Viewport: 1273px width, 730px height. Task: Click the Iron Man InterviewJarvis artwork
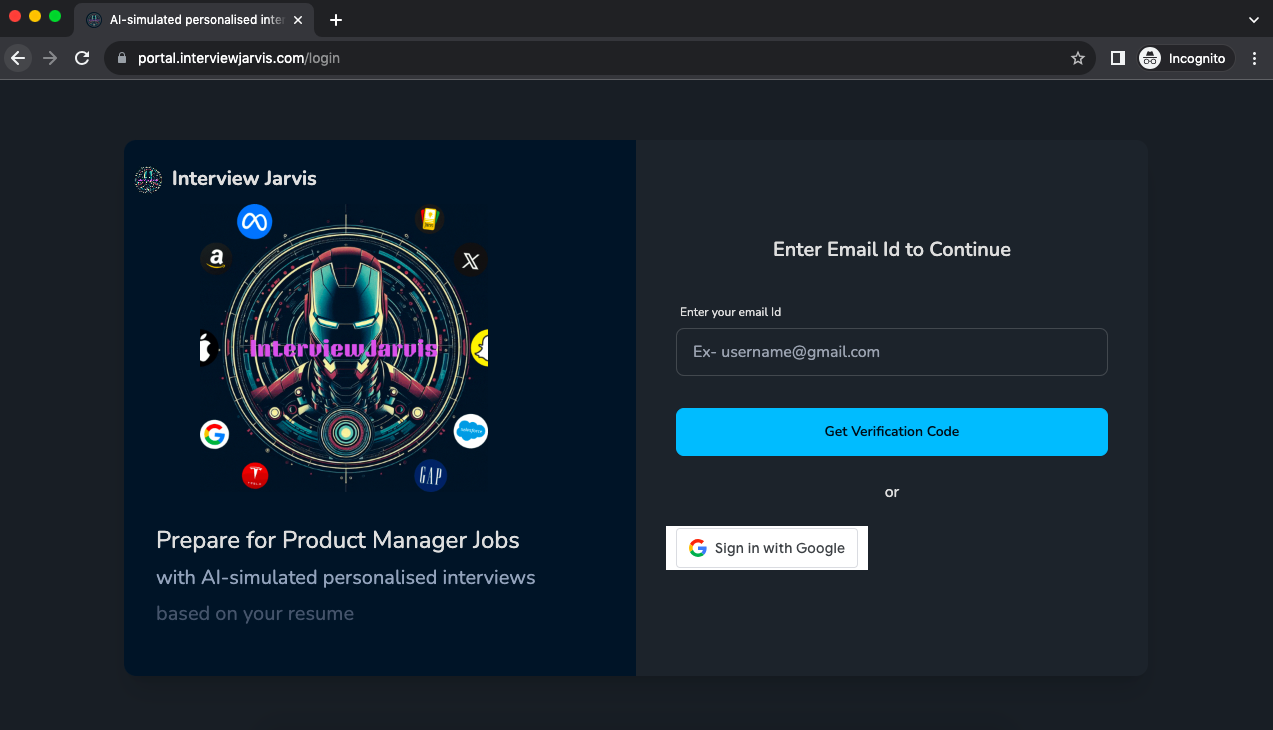tap(345, 348)
